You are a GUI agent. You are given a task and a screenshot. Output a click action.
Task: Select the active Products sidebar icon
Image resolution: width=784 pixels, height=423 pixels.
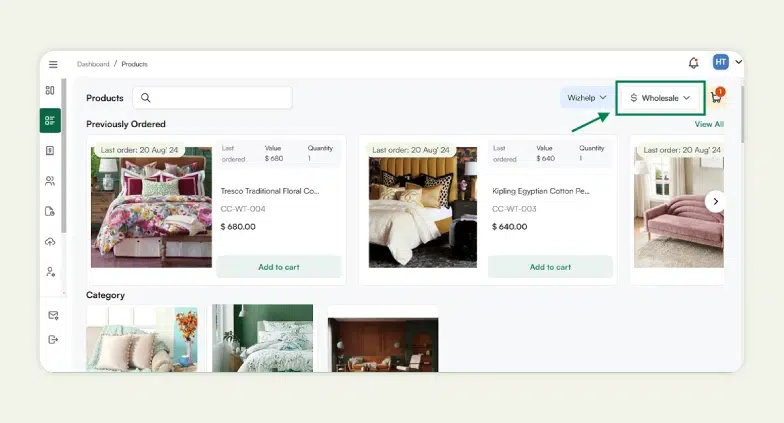(x=50, y=121)
